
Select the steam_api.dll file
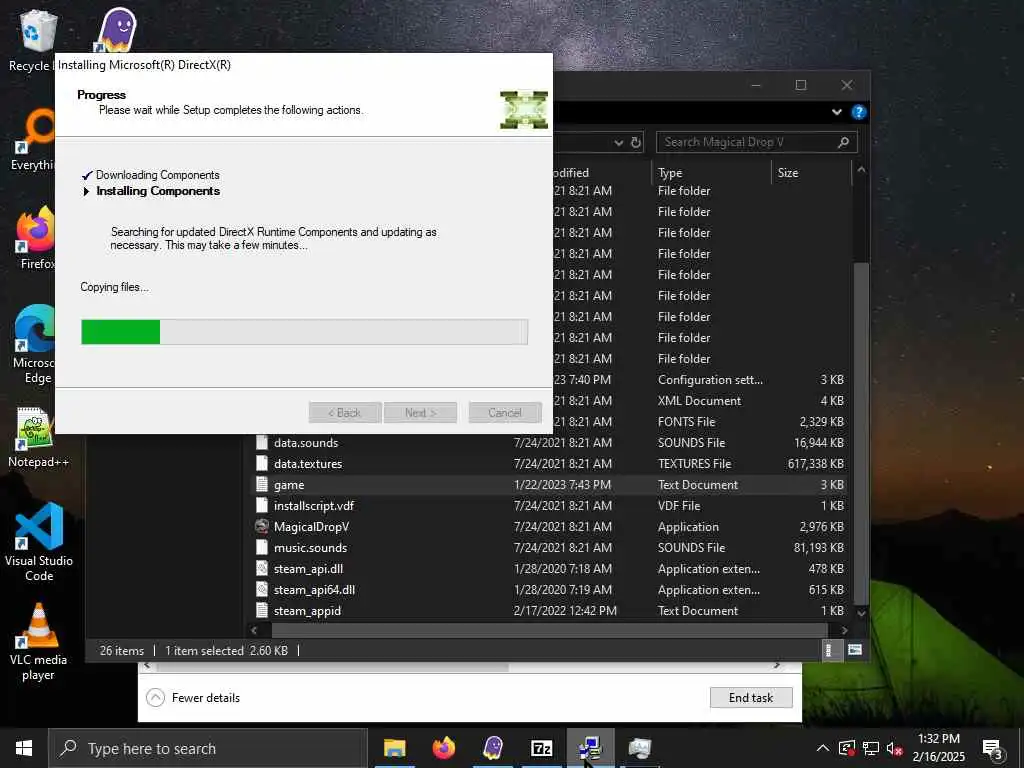(x=308, y=569)
